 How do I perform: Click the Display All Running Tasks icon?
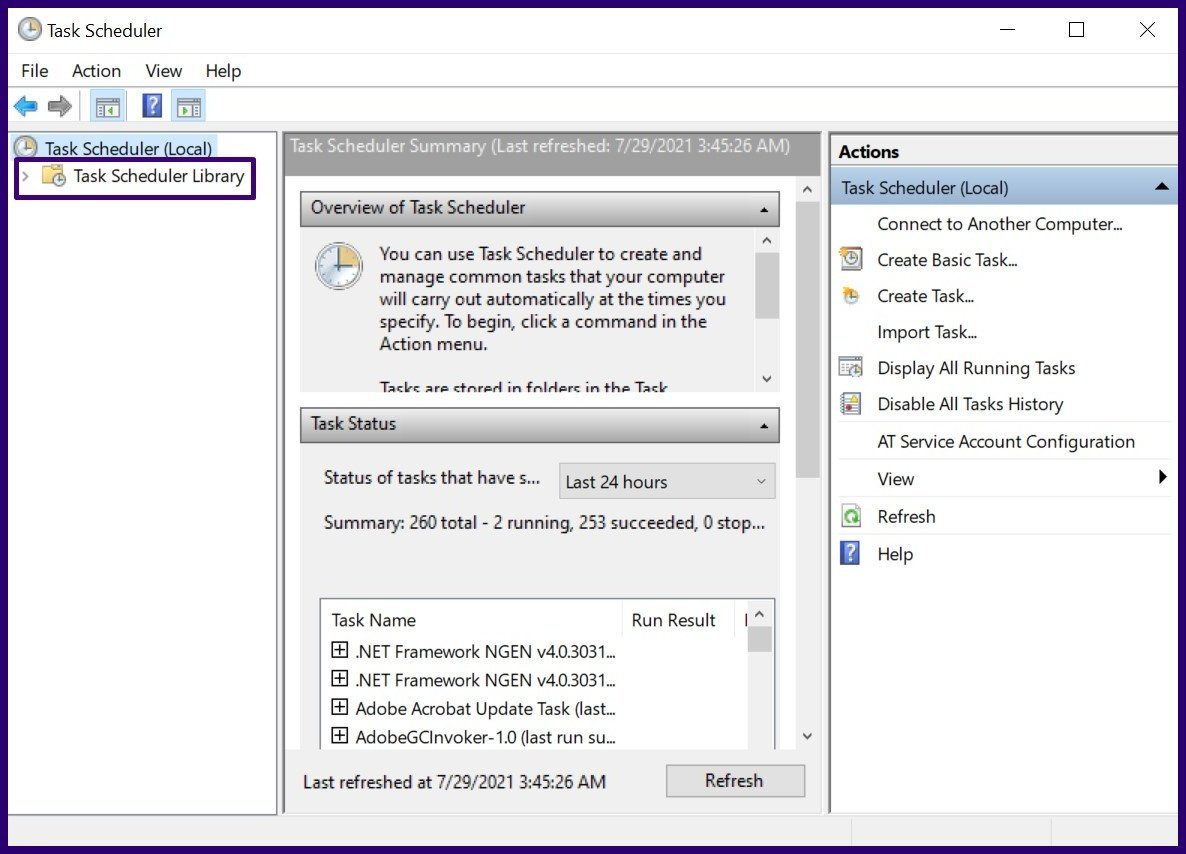coord(851,368)
